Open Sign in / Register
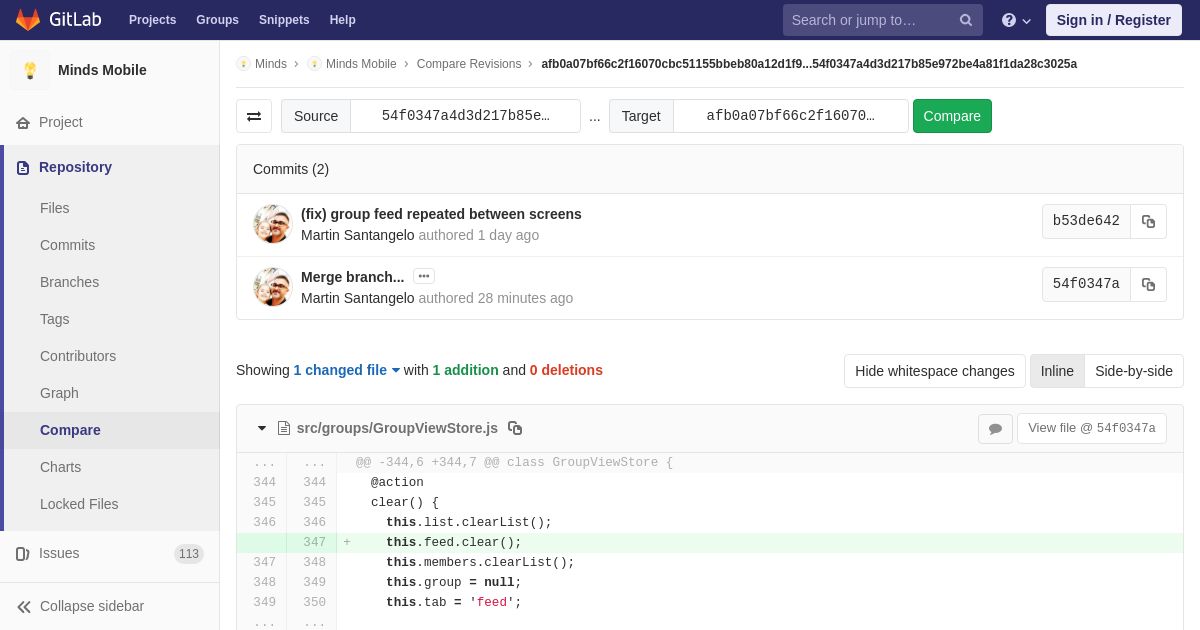 click(1113, 20)
